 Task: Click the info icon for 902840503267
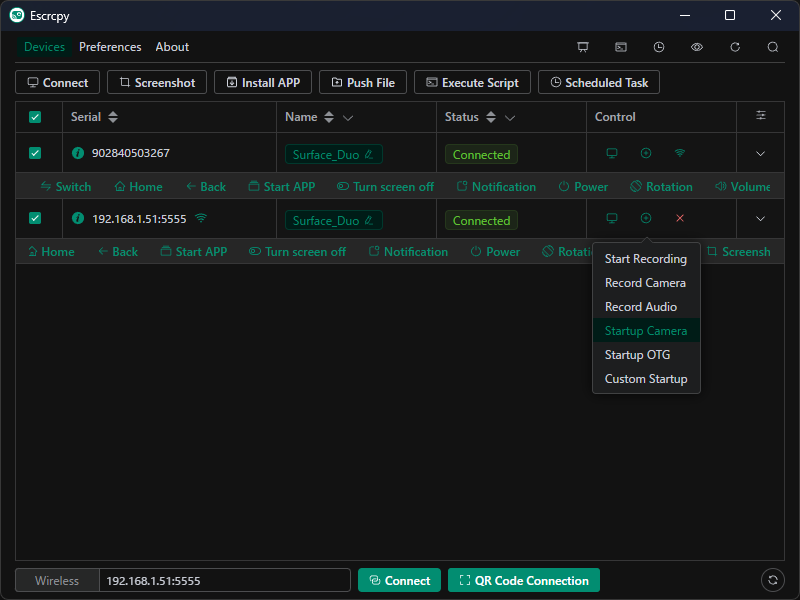(78, 153)
